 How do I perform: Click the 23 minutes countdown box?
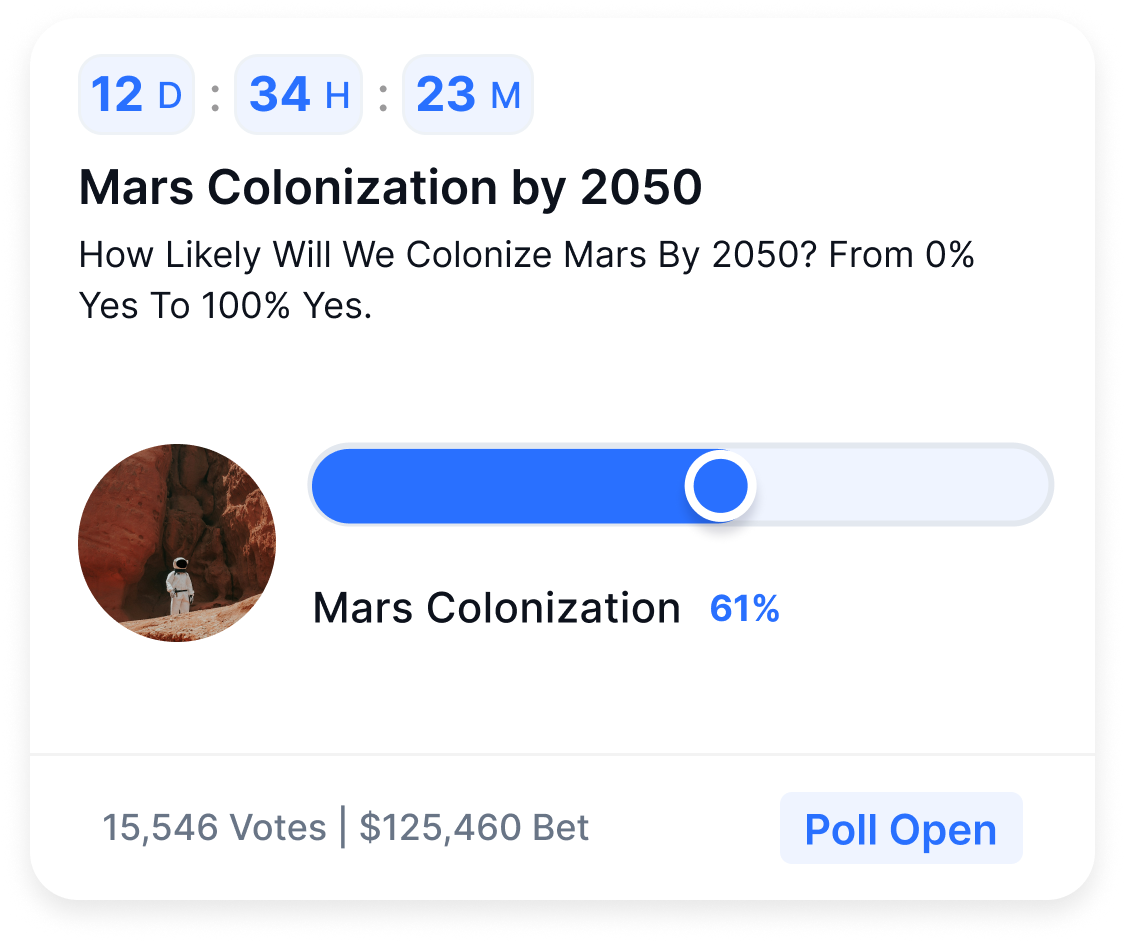pos(467,96)
